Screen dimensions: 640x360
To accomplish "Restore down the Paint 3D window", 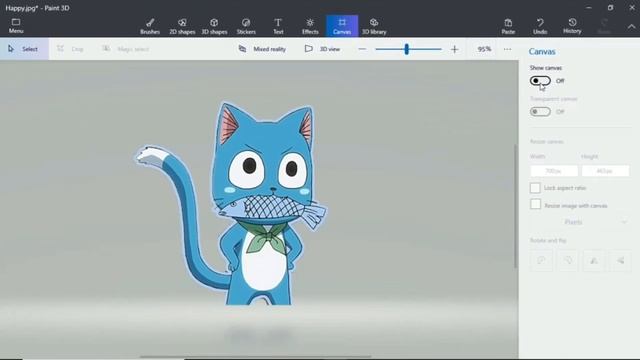I will [610, 7].
